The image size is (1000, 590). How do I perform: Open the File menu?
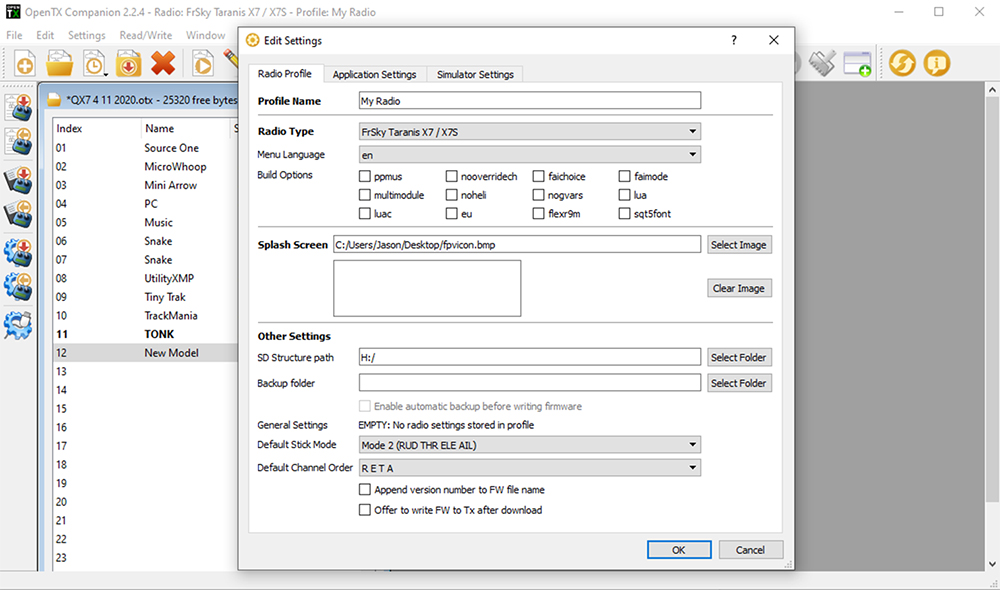[14, 35]
